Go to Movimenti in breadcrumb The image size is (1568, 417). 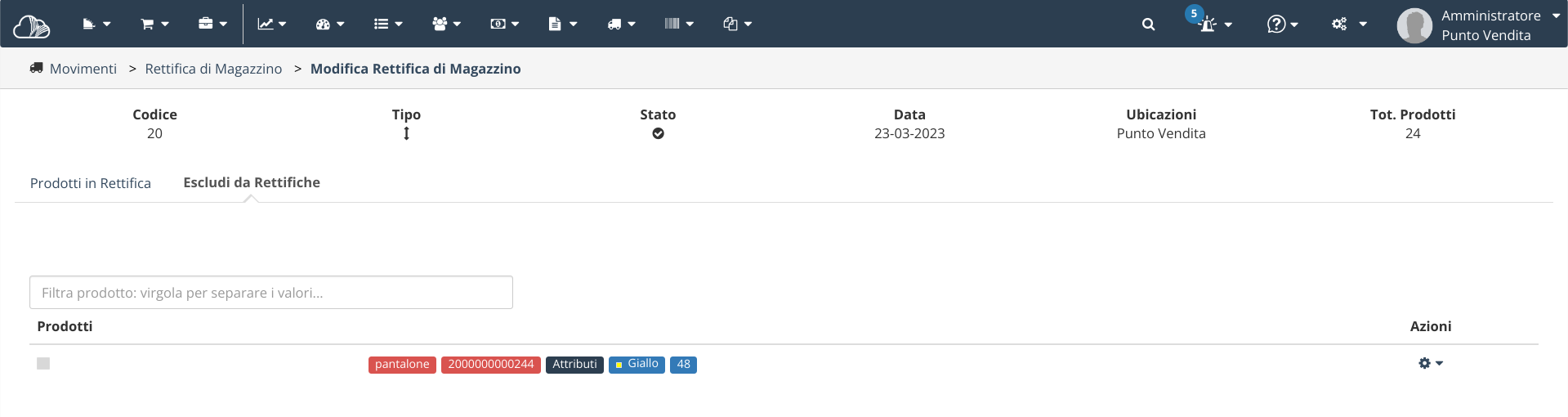83,69
